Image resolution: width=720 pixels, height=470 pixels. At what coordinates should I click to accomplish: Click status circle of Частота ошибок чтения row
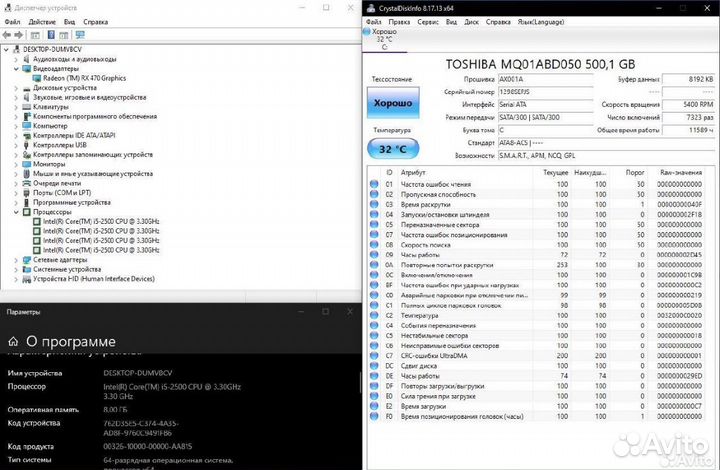[x=374, y=184]
